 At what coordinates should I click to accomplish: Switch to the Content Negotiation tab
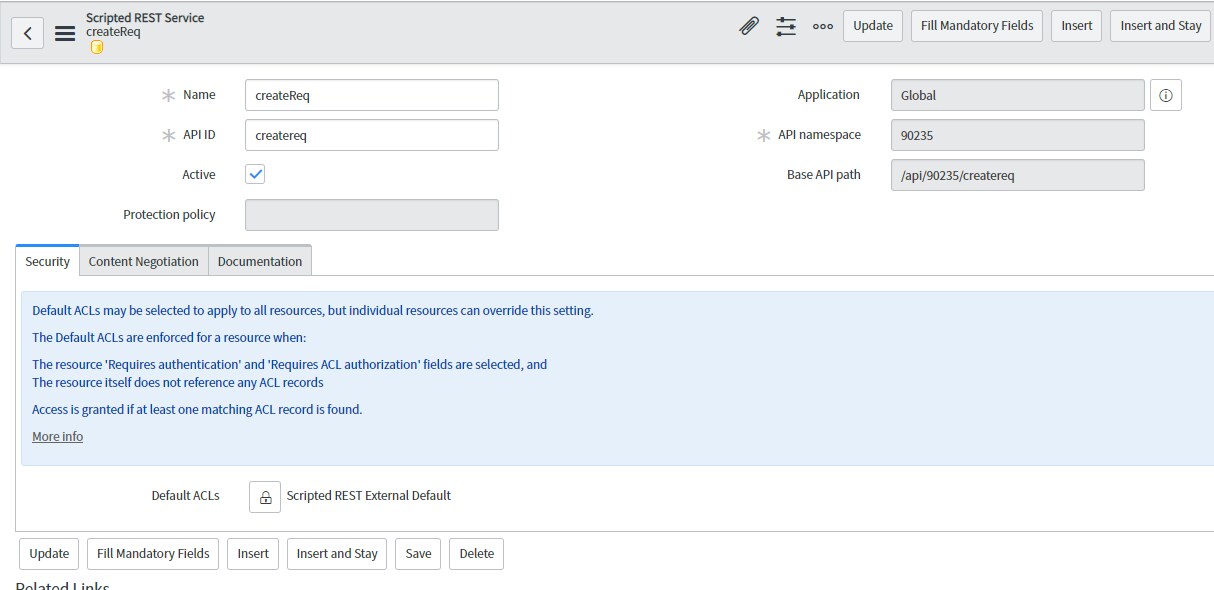143,261
